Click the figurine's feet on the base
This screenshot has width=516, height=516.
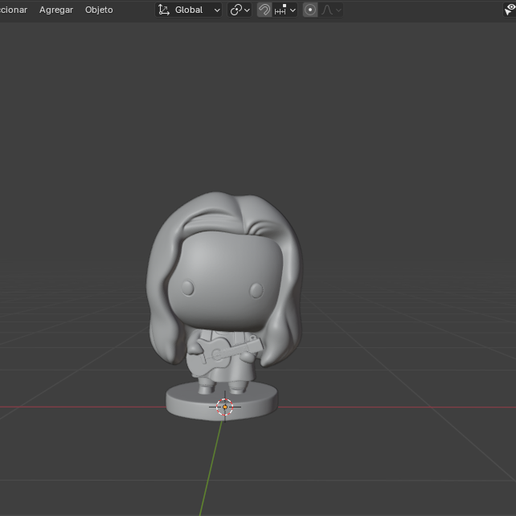(x=222, y=387)
